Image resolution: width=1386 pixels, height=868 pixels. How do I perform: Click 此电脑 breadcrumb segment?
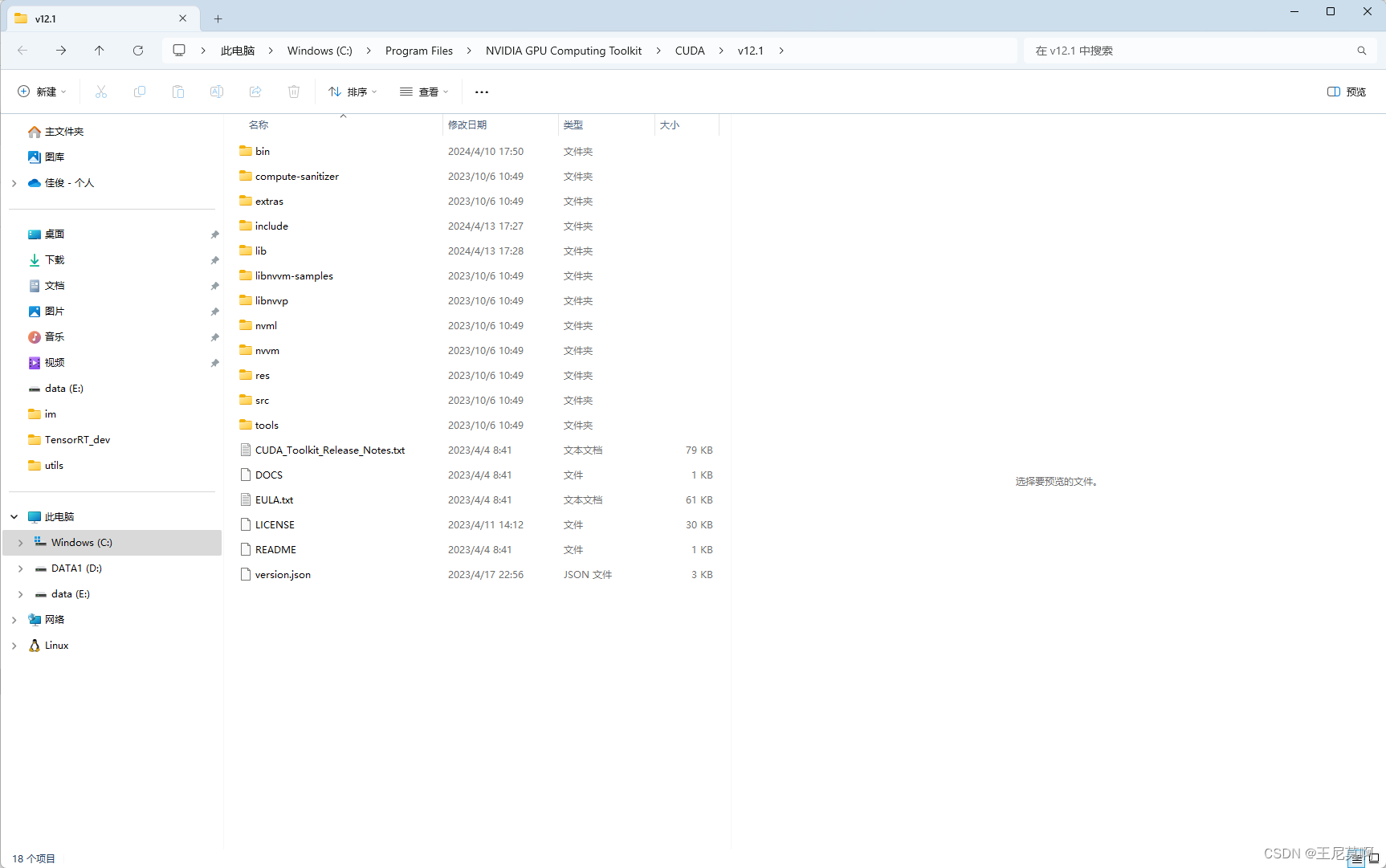click(238, 51)
